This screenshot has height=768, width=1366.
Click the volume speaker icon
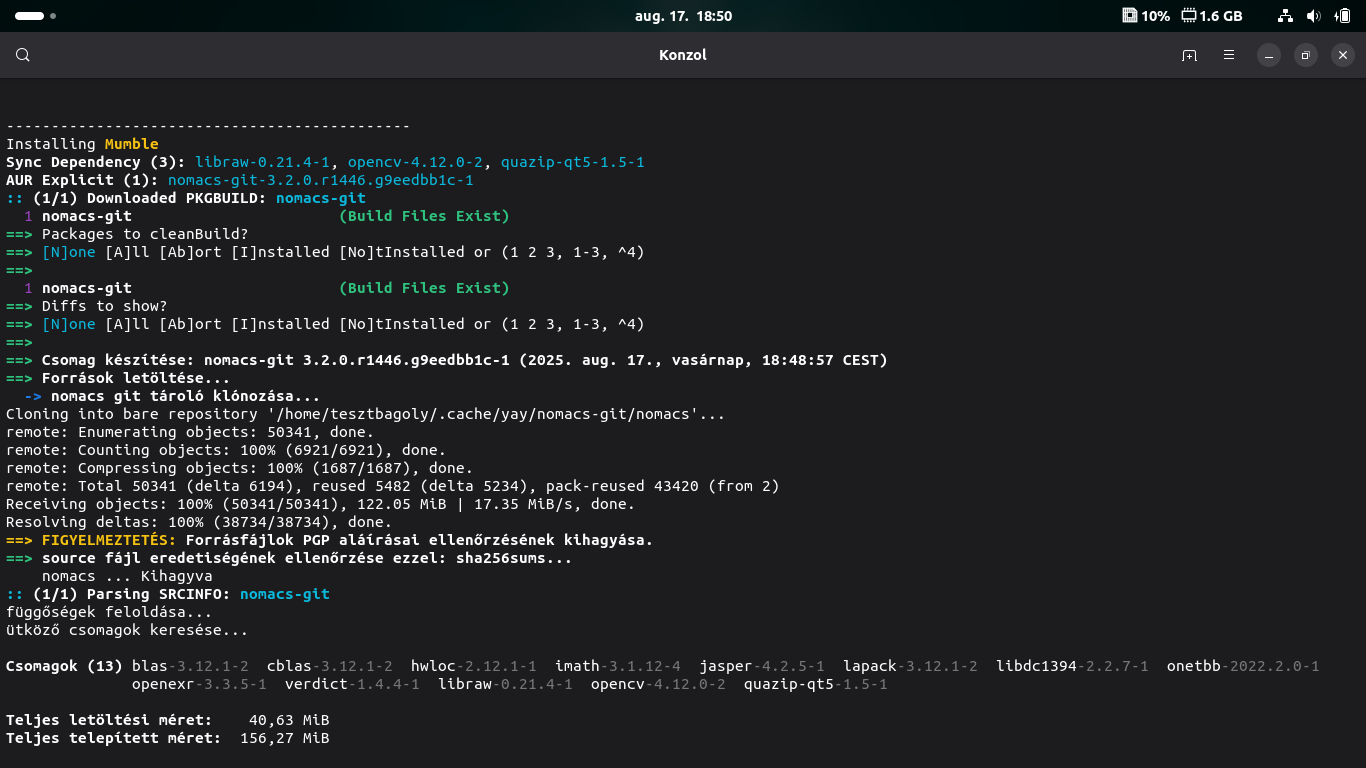point(1313,16)
